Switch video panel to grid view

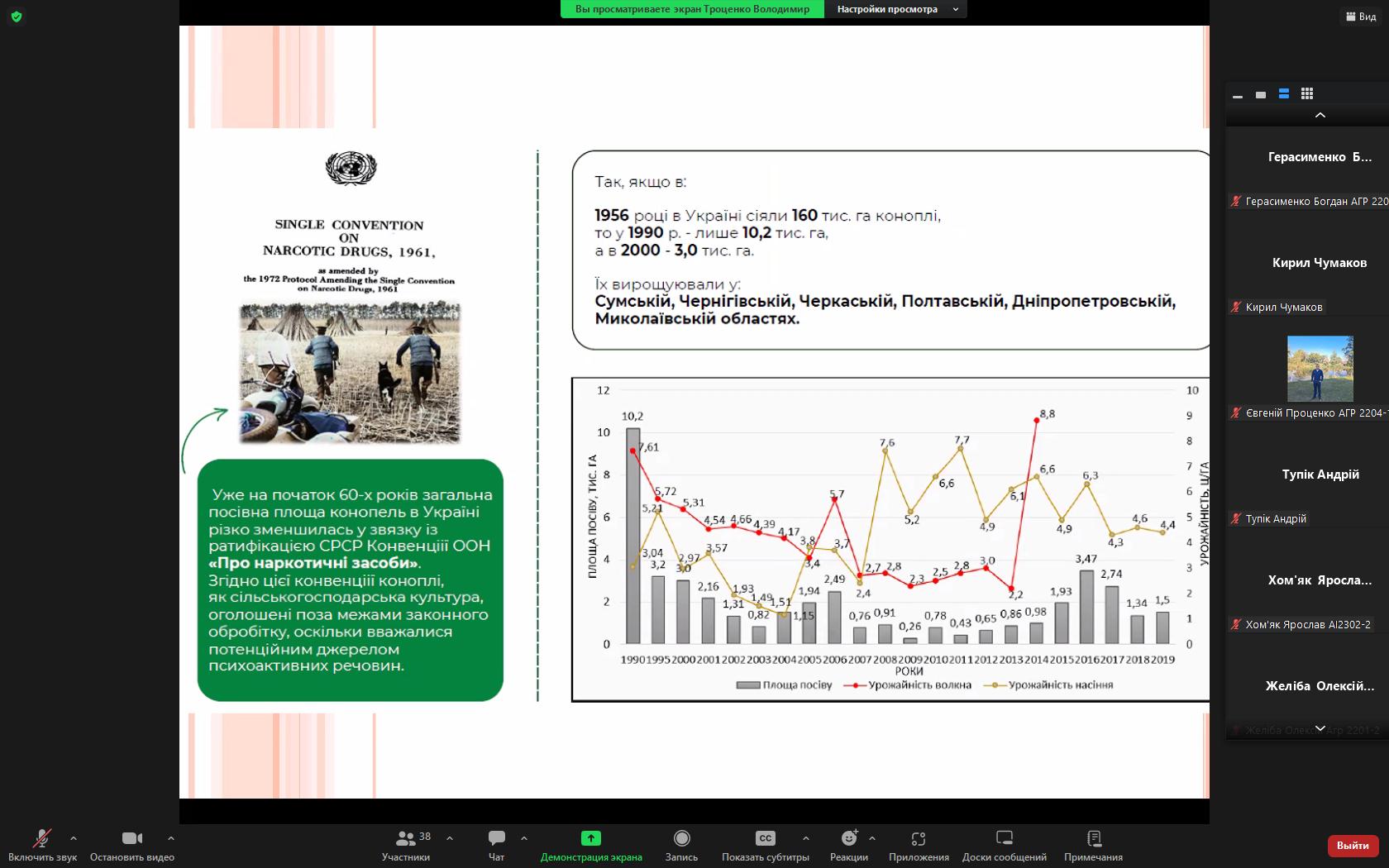(1307, 94)
